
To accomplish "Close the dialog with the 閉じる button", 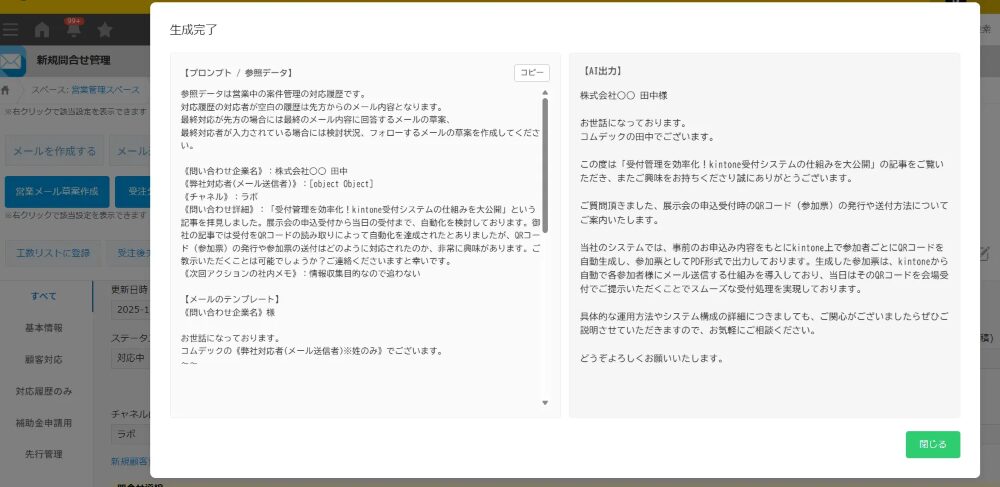I will 932,444.
